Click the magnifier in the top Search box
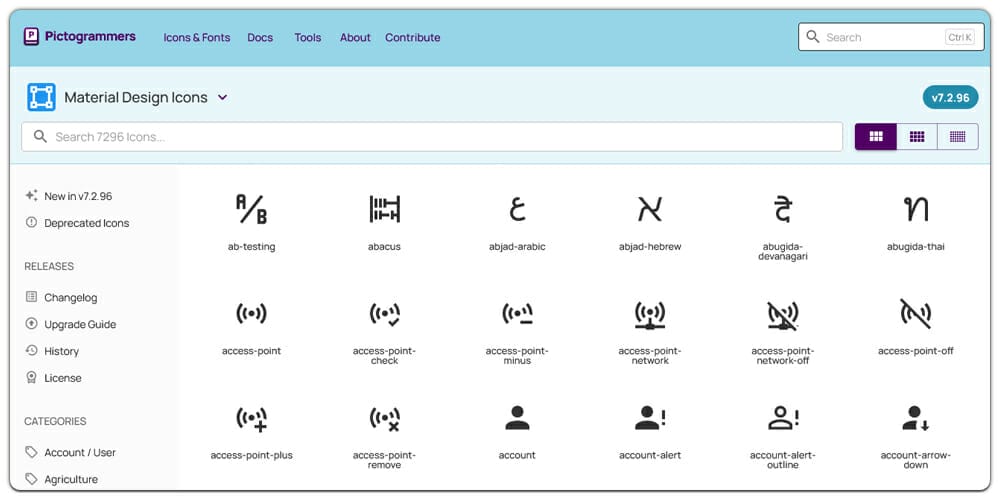This screenshot has width=1000, height=500. tap(812, 37)
